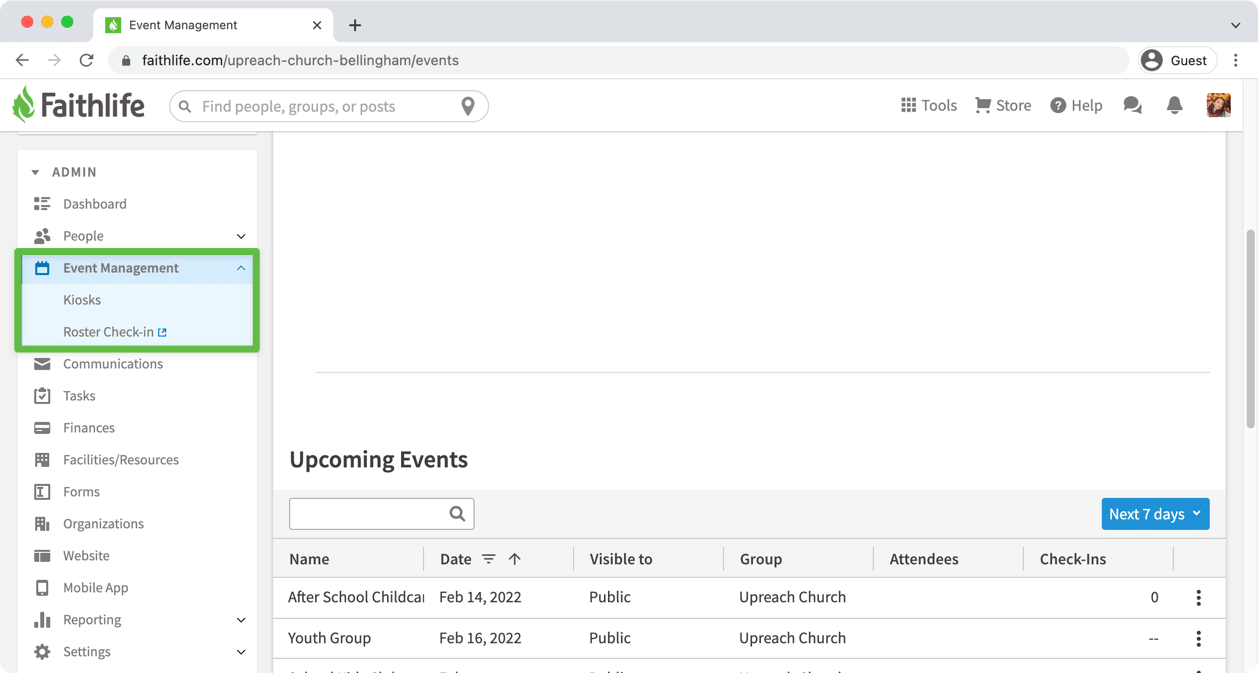Go back to the previous page

coord(22,60)
